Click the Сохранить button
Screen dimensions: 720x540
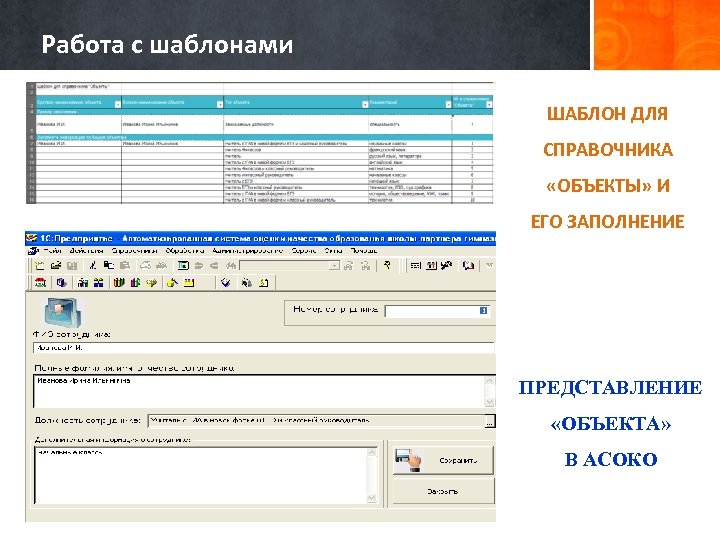tap(443, 461)
